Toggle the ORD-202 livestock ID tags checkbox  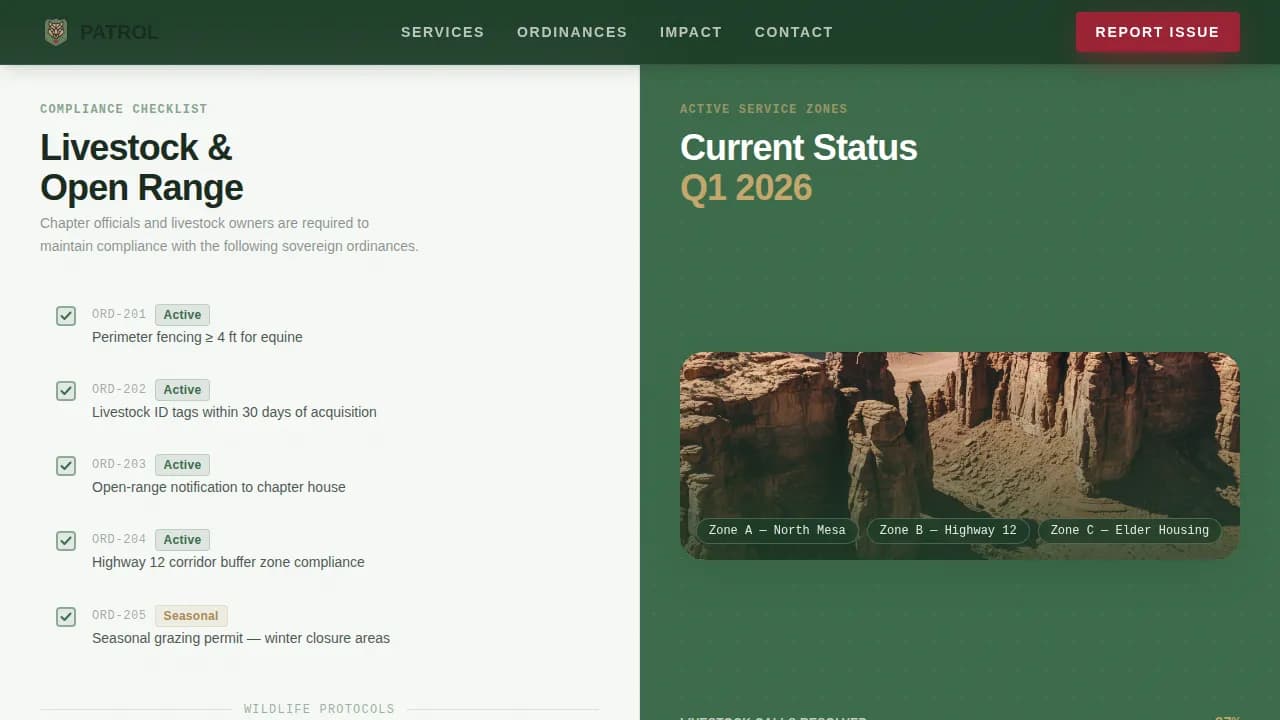66,391
